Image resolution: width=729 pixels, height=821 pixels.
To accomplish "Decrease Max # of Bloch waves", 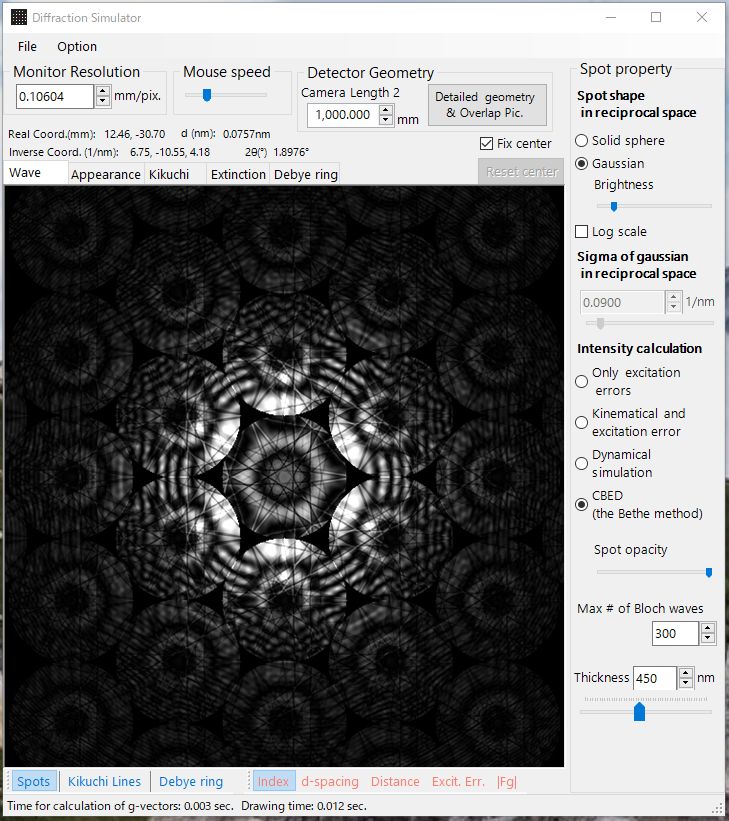I will tap(708, 639).
